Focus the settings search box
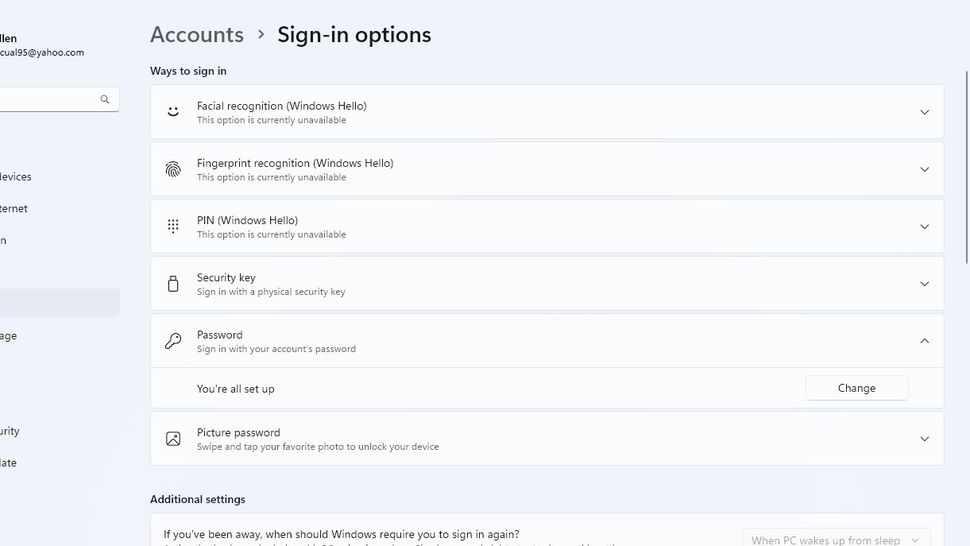Screen dimensions: 970x546 [50, 100]
